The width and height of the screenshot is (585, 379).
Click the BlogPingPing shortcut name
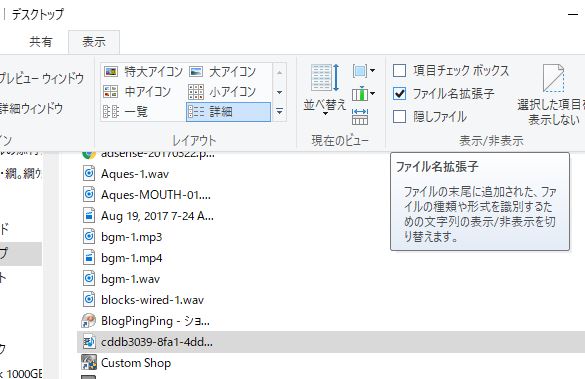(x=155, y=321)
